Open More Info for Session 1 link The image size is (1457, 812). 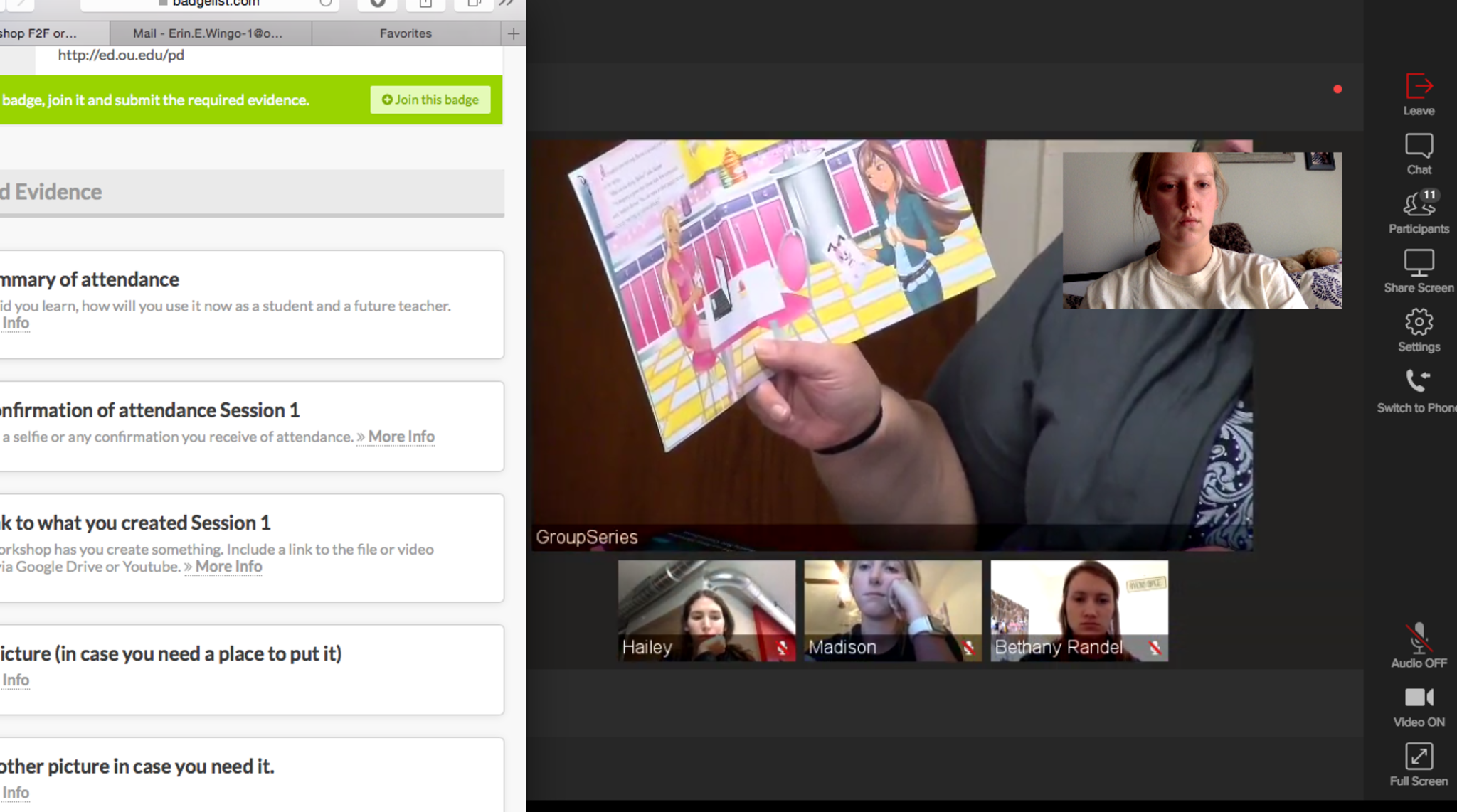(228, 567)
